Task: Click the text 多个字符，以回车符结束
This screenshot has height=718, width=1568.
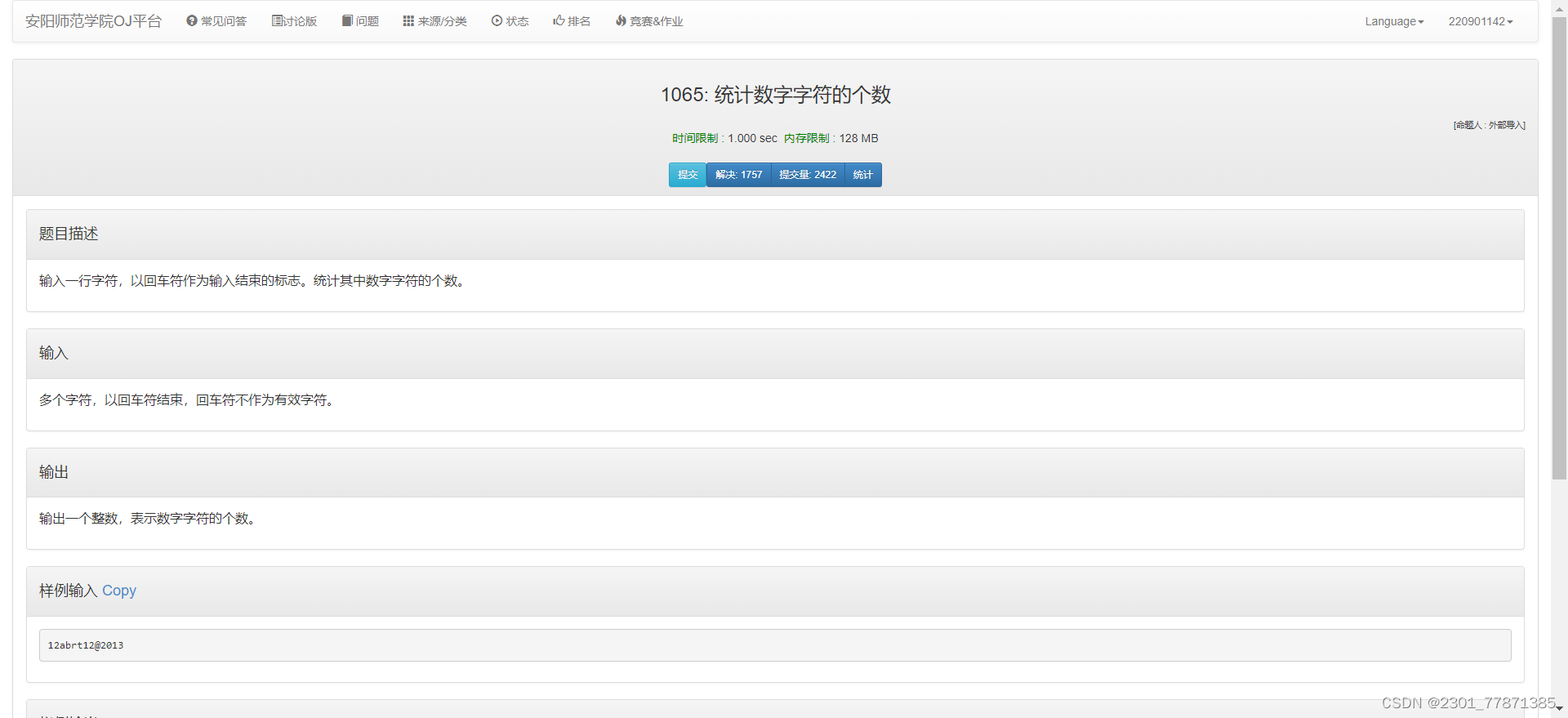Action: [111, 400]
